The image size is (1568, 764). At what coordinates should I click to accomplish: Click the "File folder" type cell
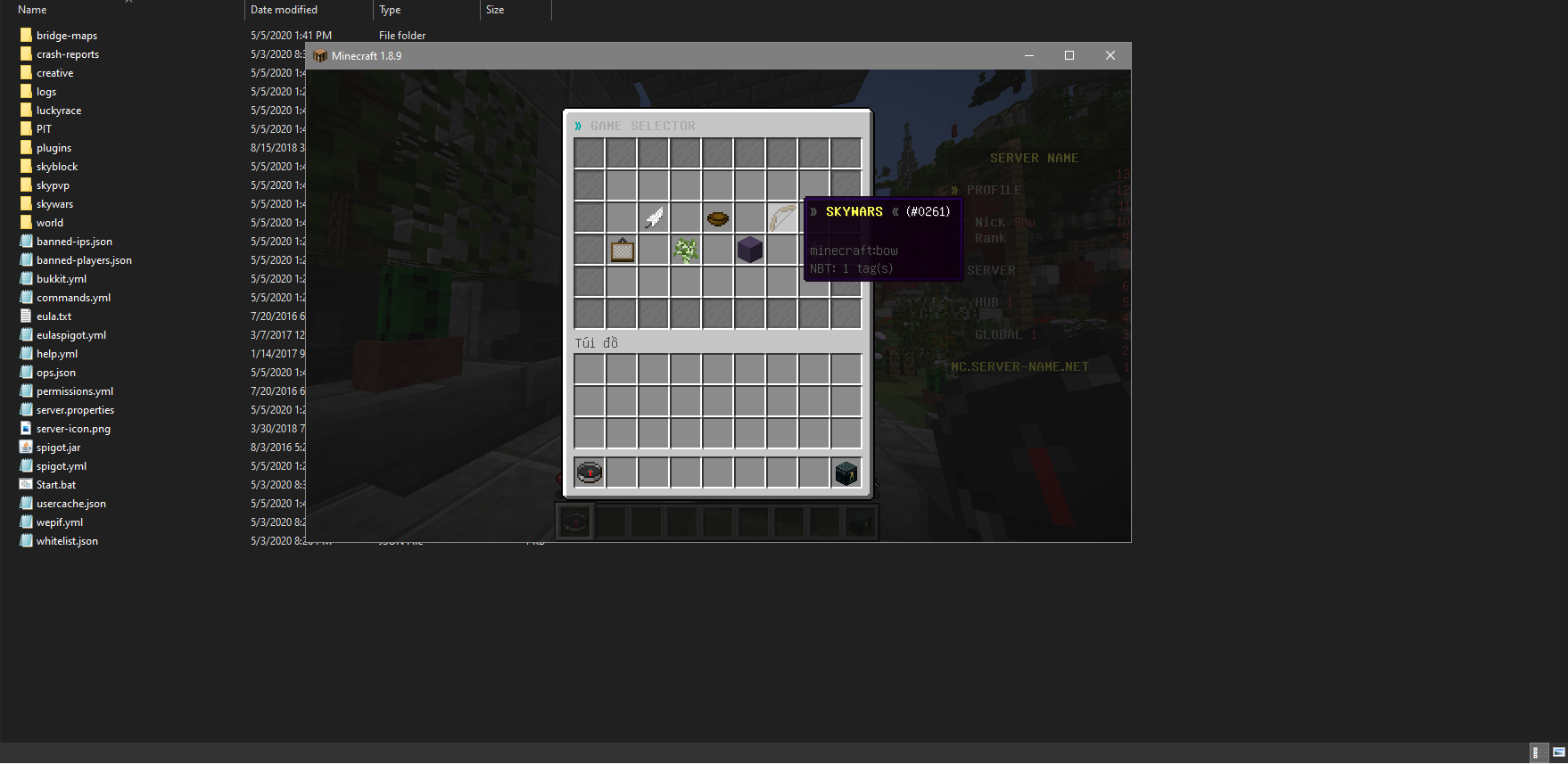402,36
